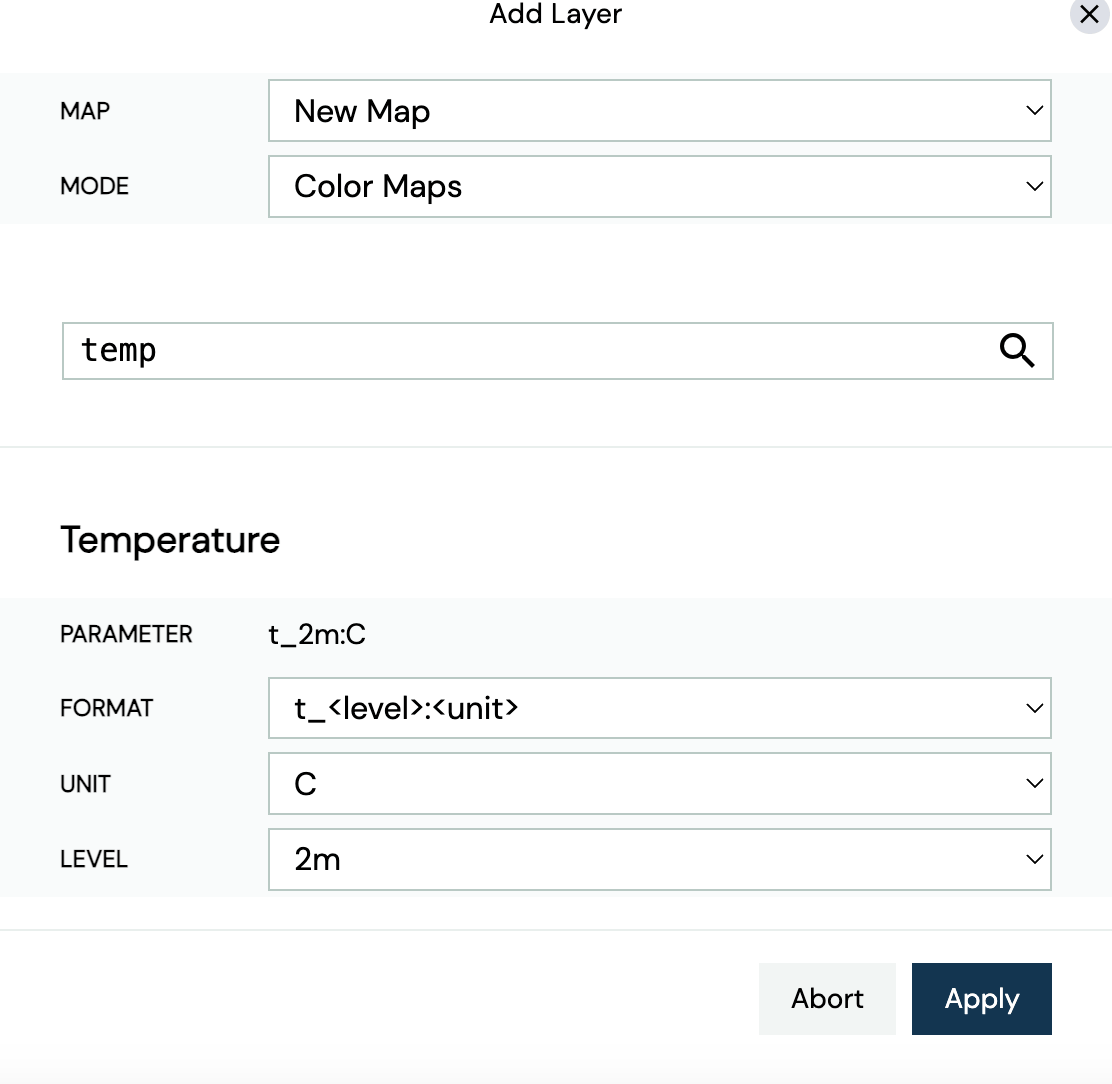Viewport: 1112px width, 1084px height.
Task: Click the chevron arrow of FORMAT selector
Action: (1035, 708)
